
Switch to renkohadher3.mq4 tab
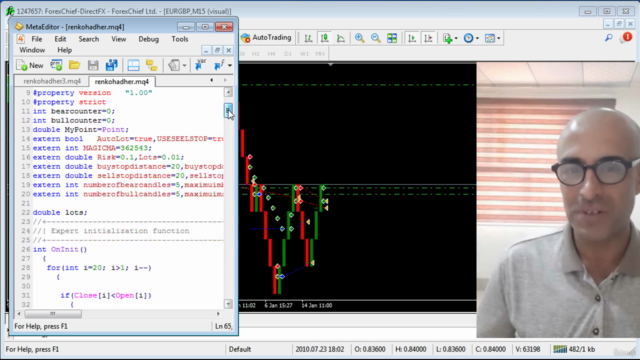pos(52,81)
